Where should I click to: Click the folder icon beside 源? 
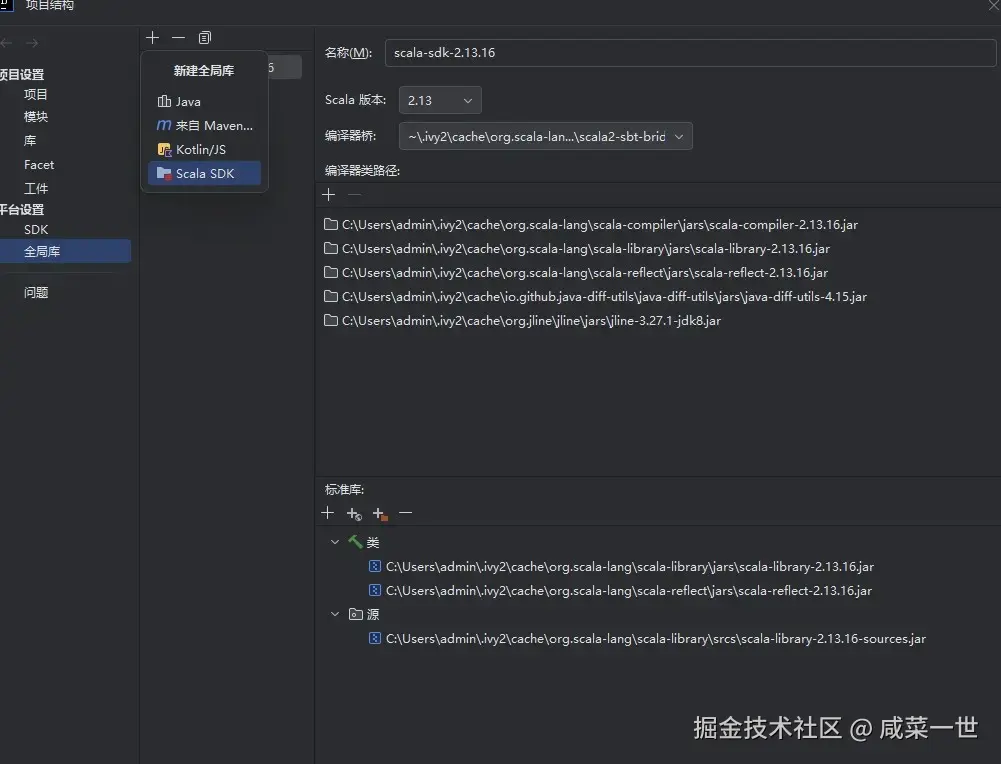point(356,614)
